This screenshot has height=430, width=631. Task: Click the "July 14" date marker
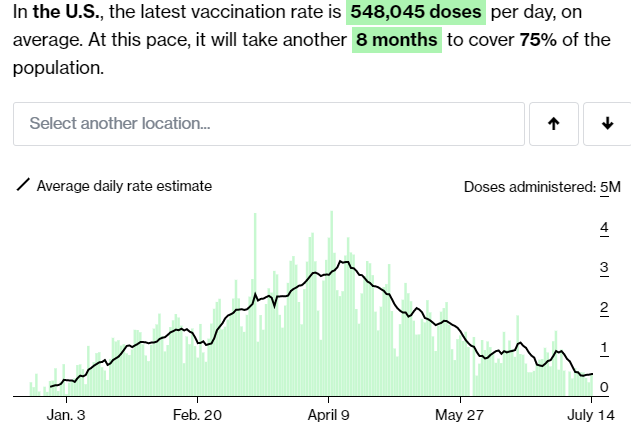(x=592, y=414)
